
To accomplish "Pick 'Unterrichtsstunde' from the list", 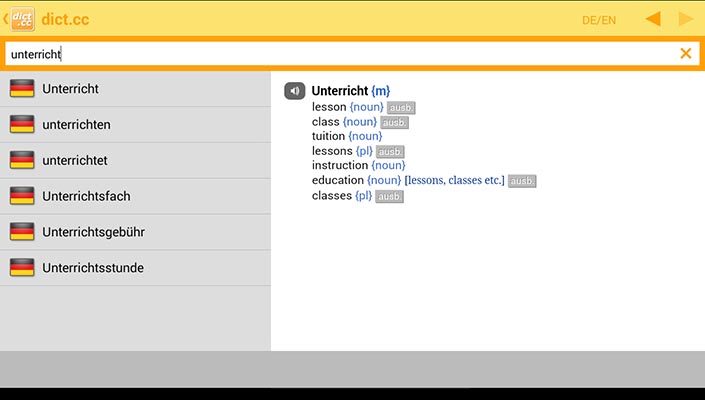I will [93, 268].
